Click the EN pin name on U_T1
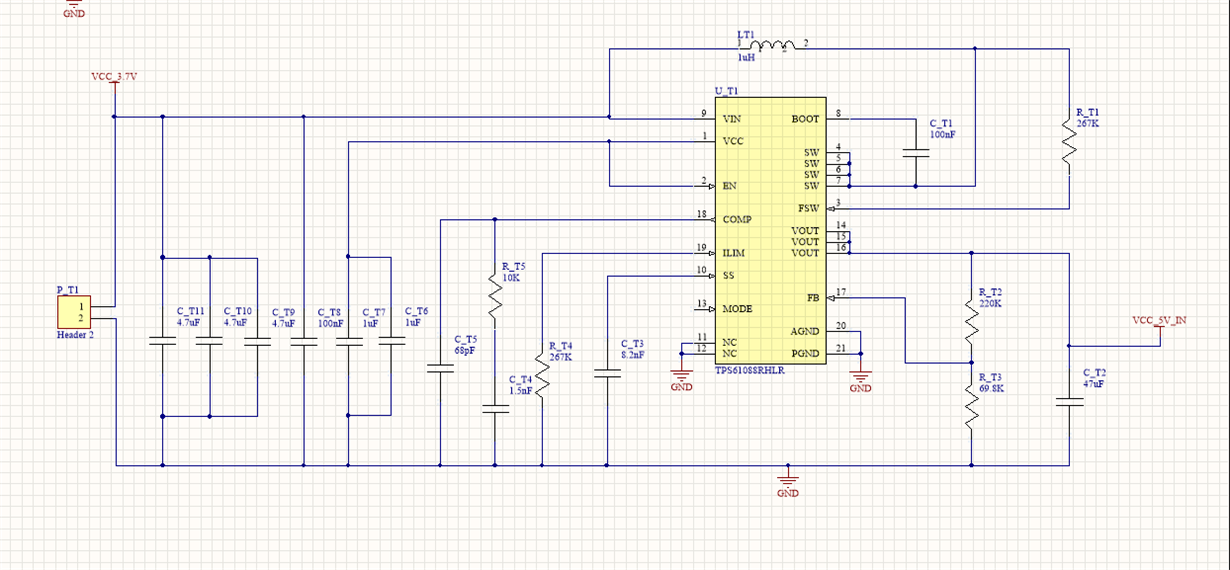This screenshot has height=570, width=1230. (729, 186)
